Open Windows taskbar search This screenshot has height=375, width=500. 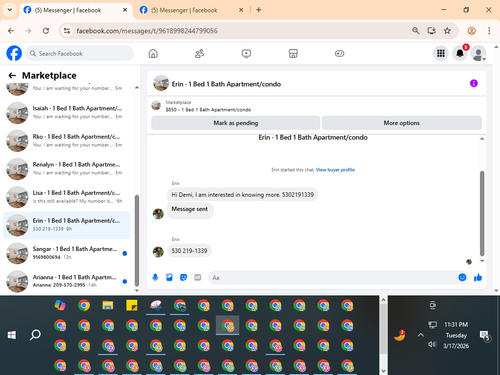pyautogui.click(x=35, y=335)
